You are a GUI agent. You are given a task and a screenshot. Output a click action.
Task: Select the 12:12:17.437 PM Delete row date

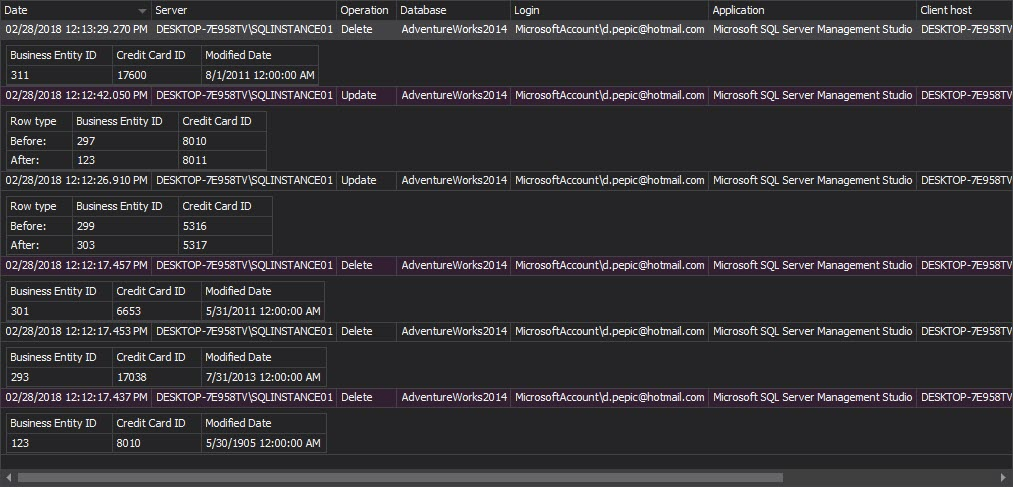[76, 397]
